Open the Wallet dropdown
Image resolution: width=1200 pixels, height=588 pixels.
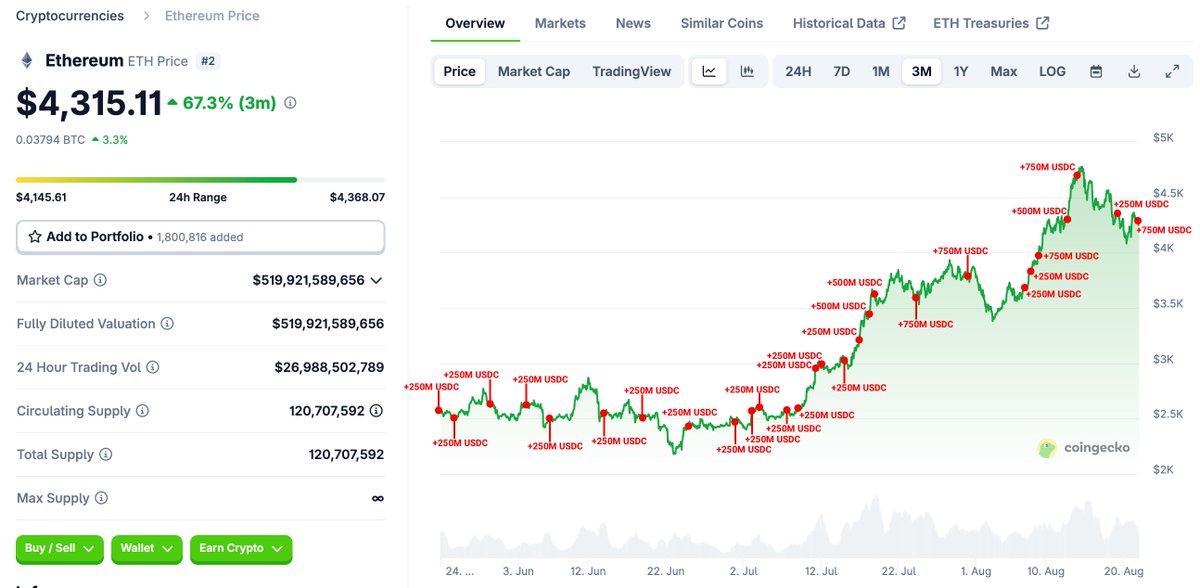(x=147, y=548)
